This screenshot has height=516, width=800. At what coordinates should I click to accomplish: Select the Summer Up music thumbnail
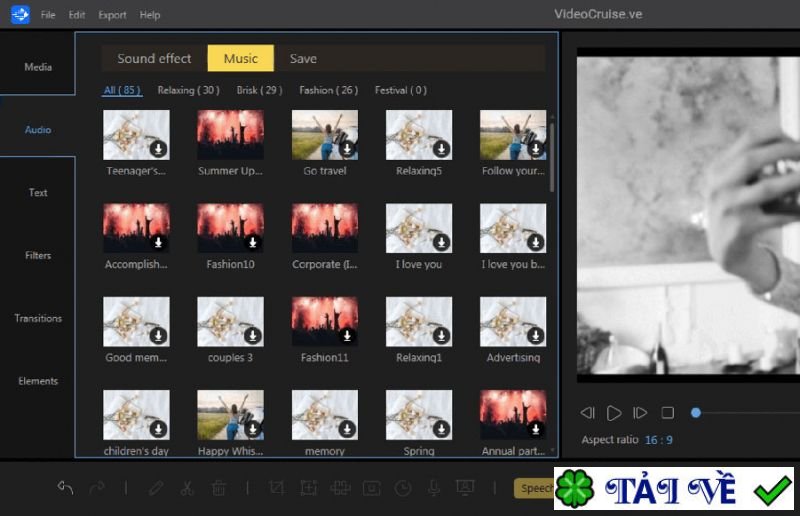pyautogui.click(x=231, y=135)
